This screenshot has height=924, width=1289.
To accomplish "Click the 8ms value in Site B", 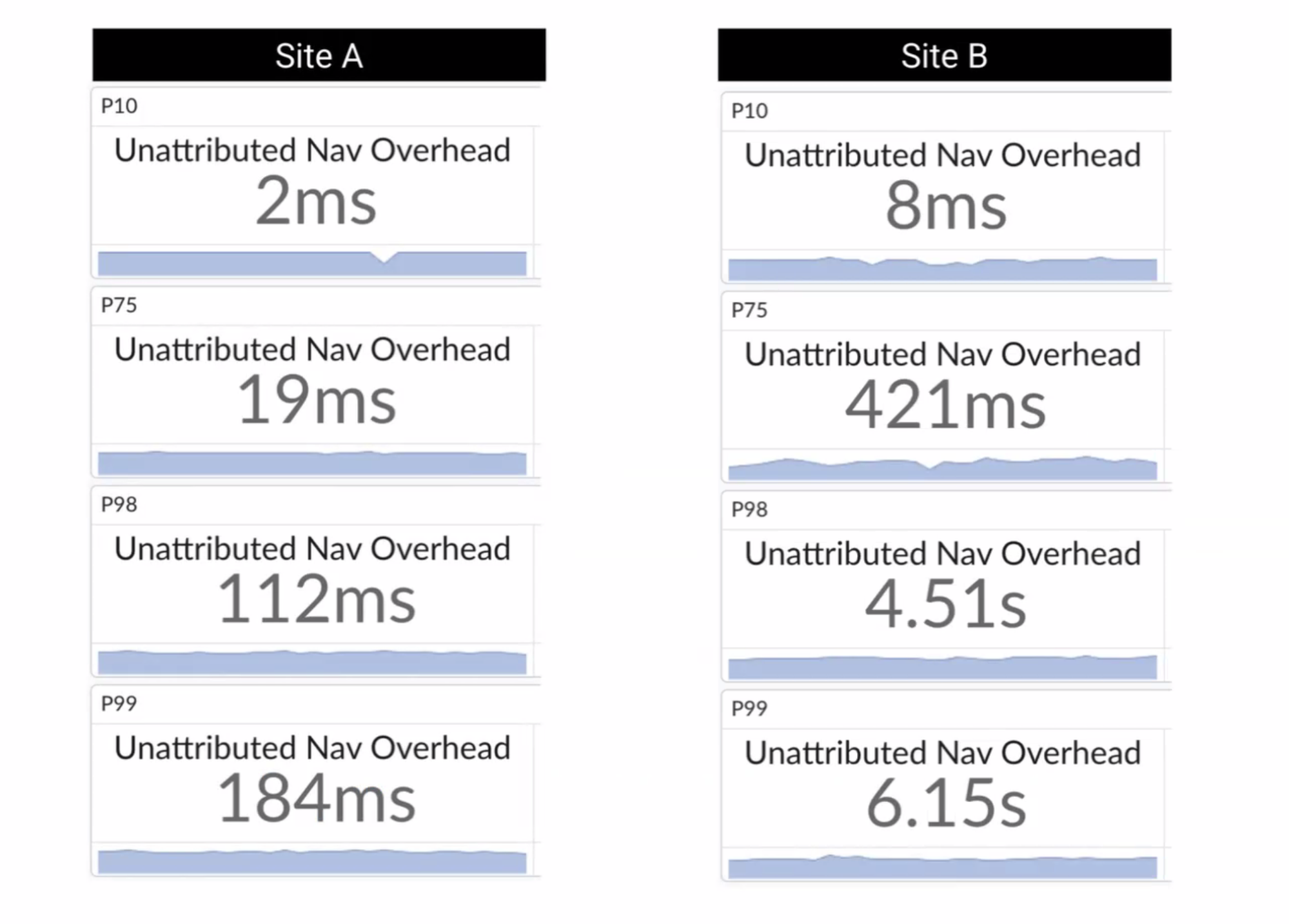I will [x=945, y=206].
